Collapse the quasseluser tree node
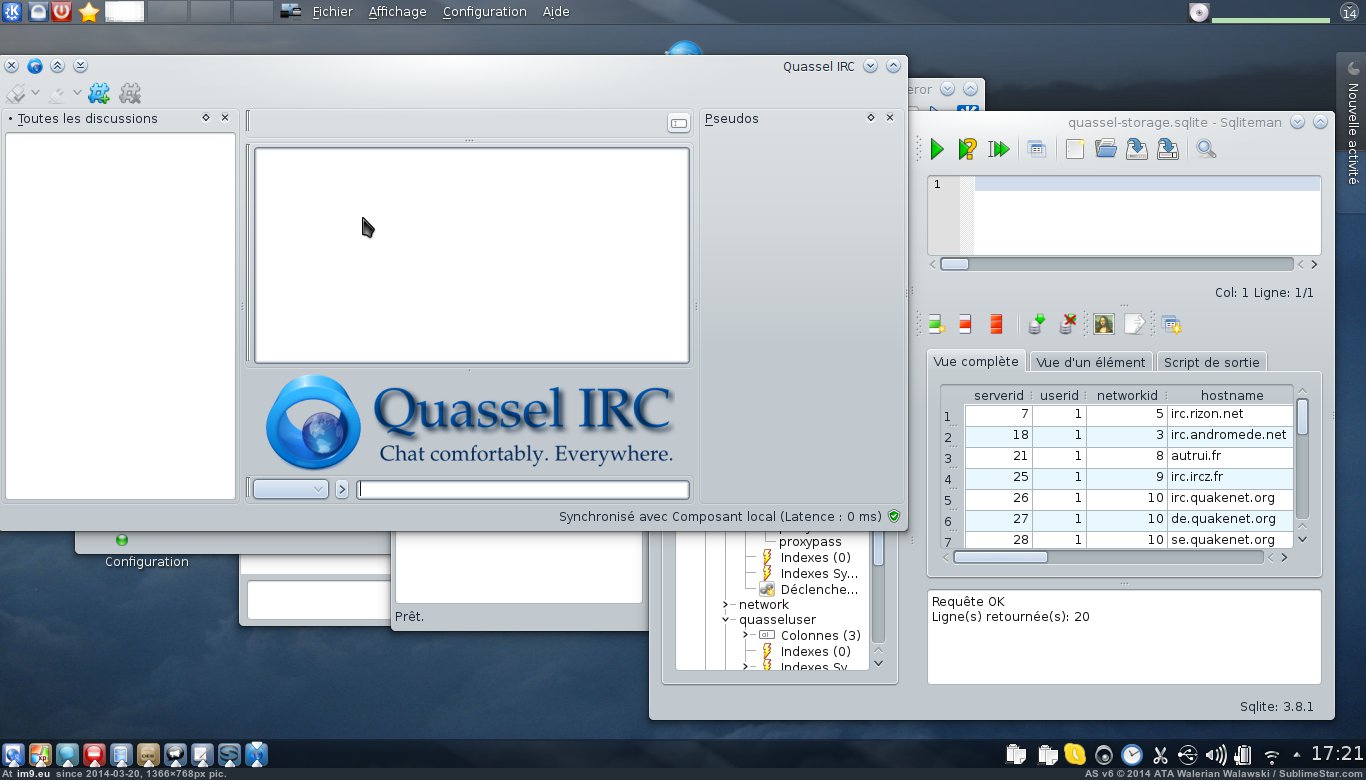 coord(726,619)
